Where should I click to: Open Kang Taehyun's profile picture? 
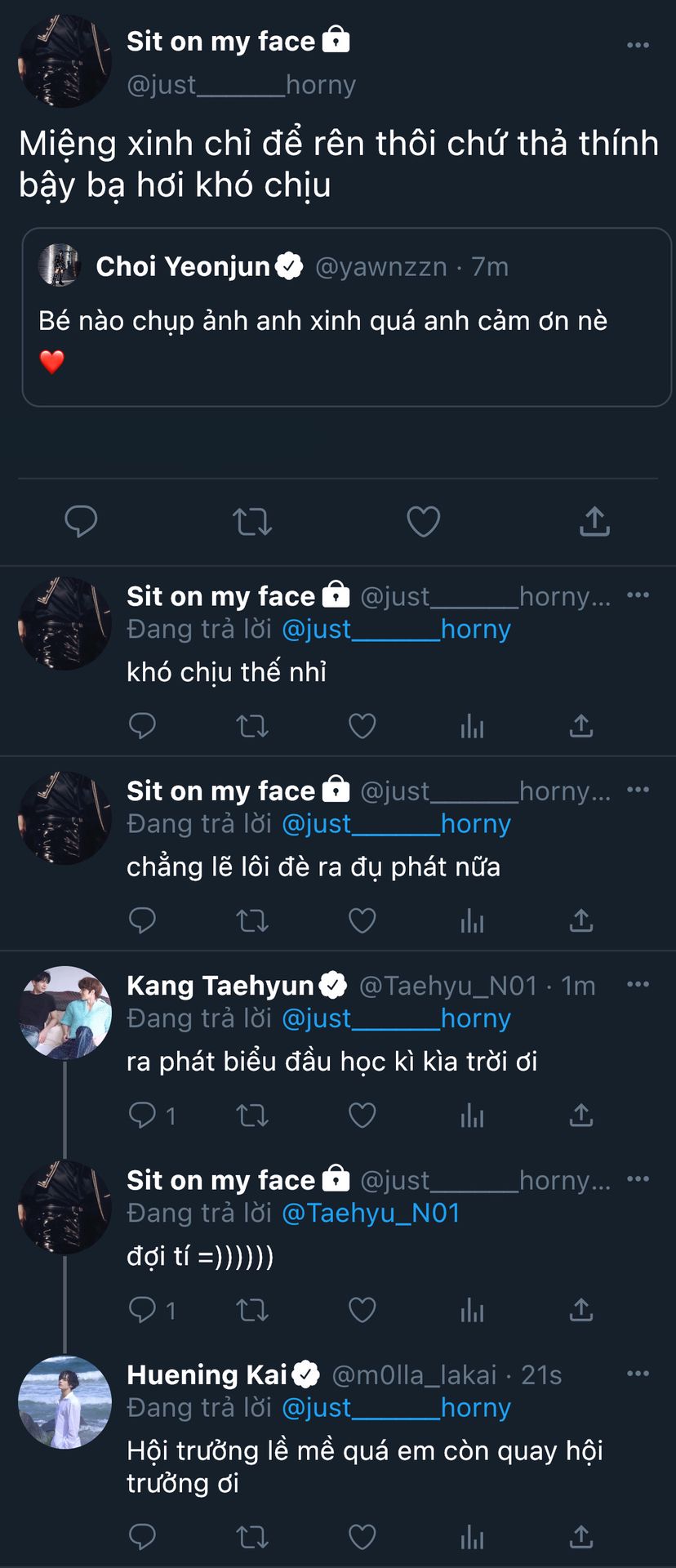tap(65, 1013)
